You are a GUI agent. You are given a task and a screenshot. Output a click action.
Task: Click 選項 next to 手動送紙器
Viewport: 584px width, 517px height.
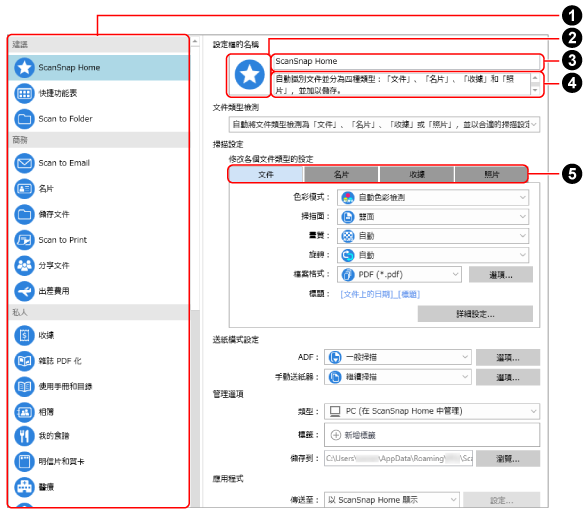(x=508, y=377)
